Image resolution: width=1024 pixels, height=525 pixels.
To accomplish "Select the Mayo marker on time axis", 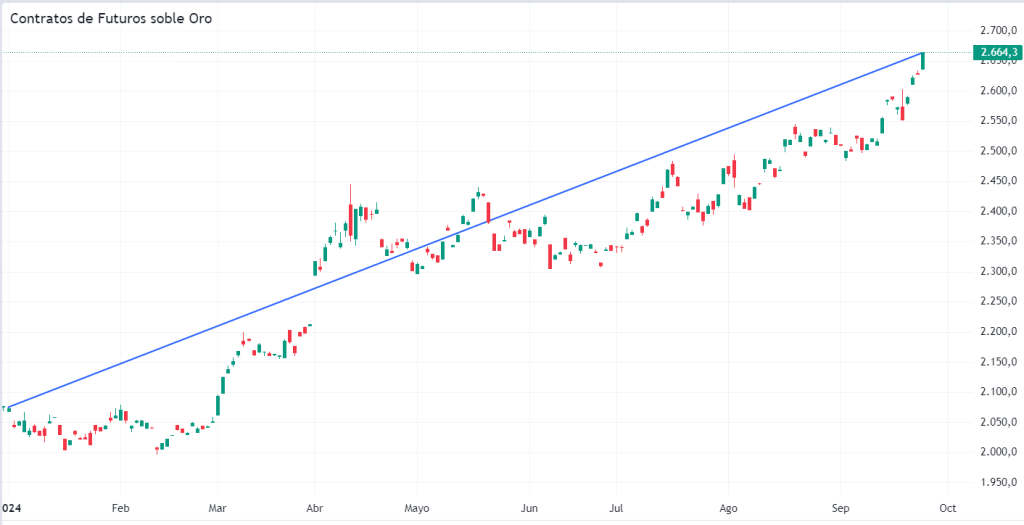I will [x=417, y=508].
